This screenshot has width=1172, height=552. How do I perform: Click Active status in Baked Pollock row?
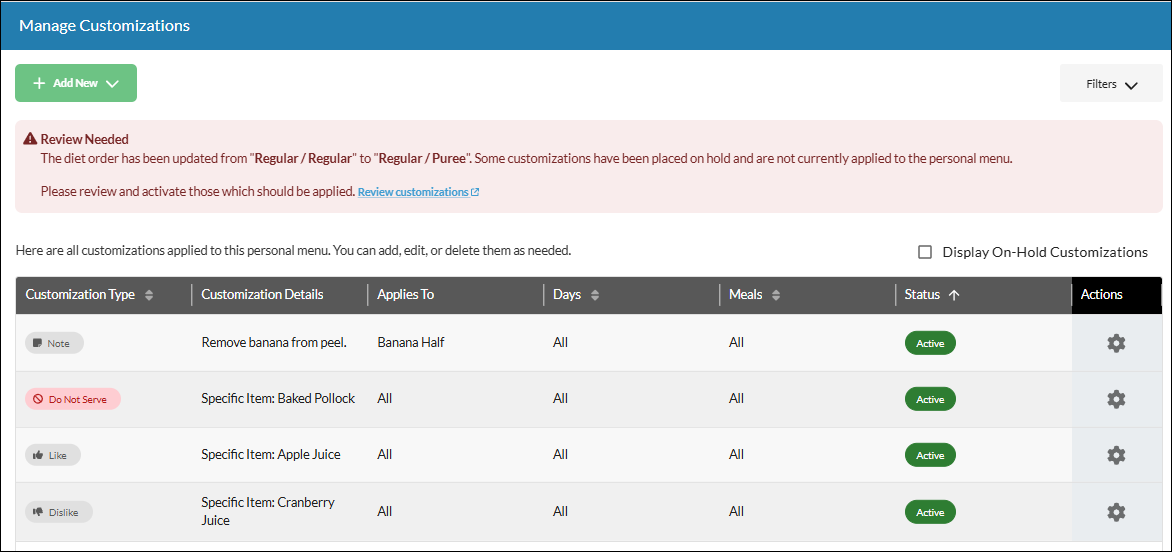930,399
